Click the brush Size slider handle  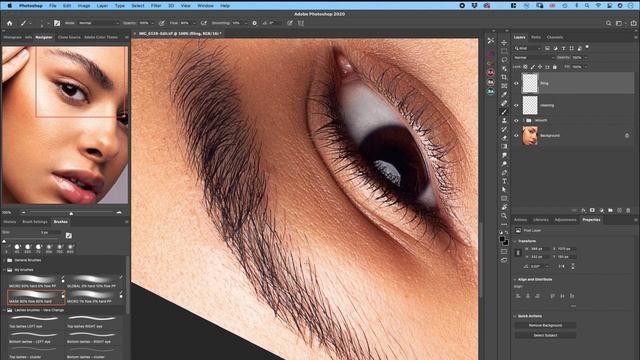pyautogui.click(x=4, y=241)
